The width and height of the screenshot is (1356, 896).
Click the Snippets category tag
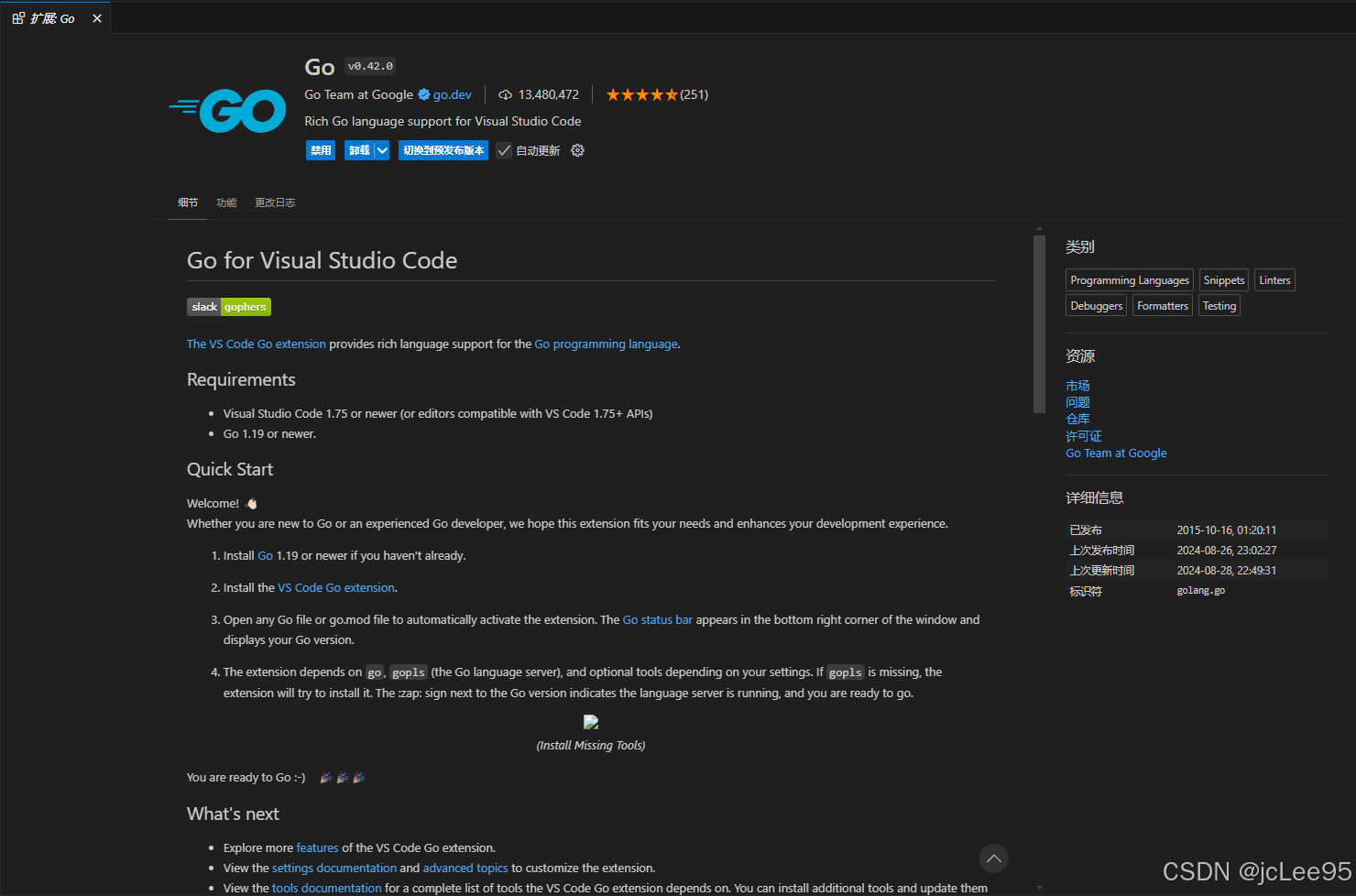(x=1224, y=280)
